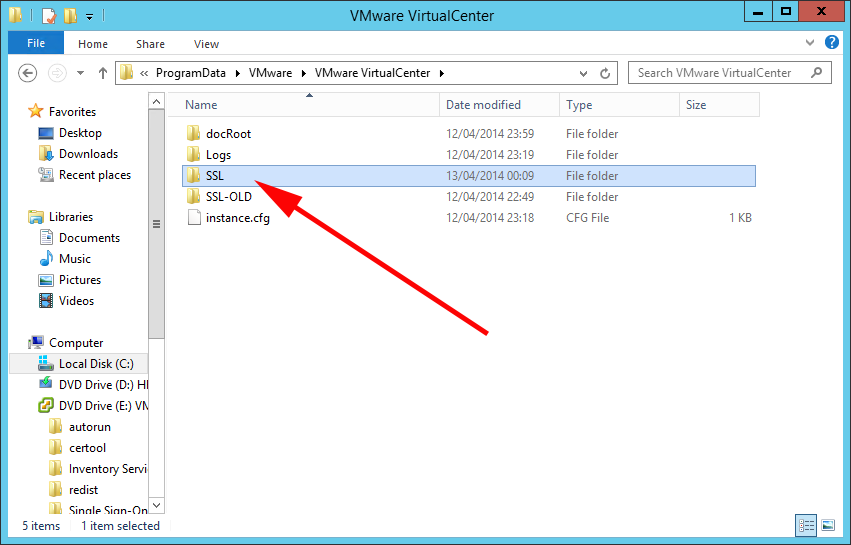This screenshot has height=545, width=851.
Task: Select the SSL folder icon
Action: [x=193, y=175]
